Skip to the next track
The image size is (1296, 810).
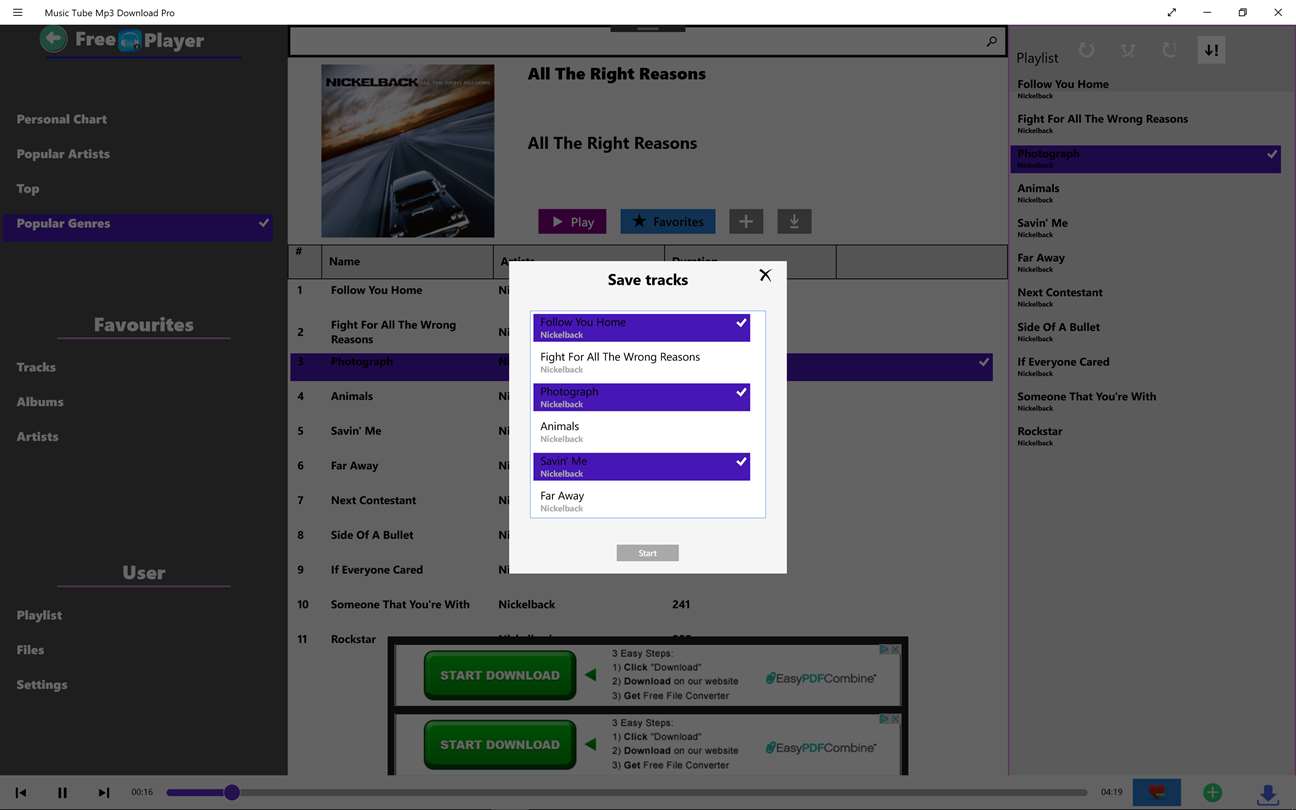click(x=104, y=793)
